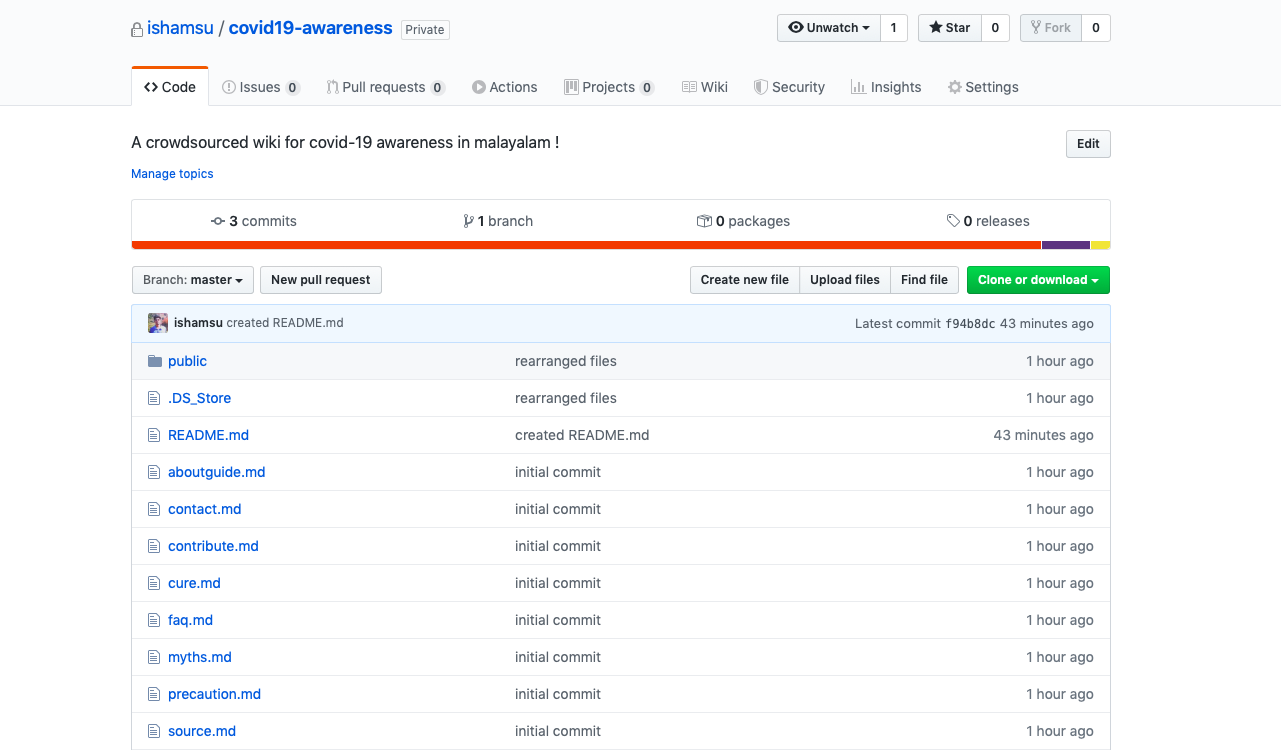This screenshot has width=1281, height=750.
Task: Click the lock icon before ishamsu
Action: tap(137, 30)
